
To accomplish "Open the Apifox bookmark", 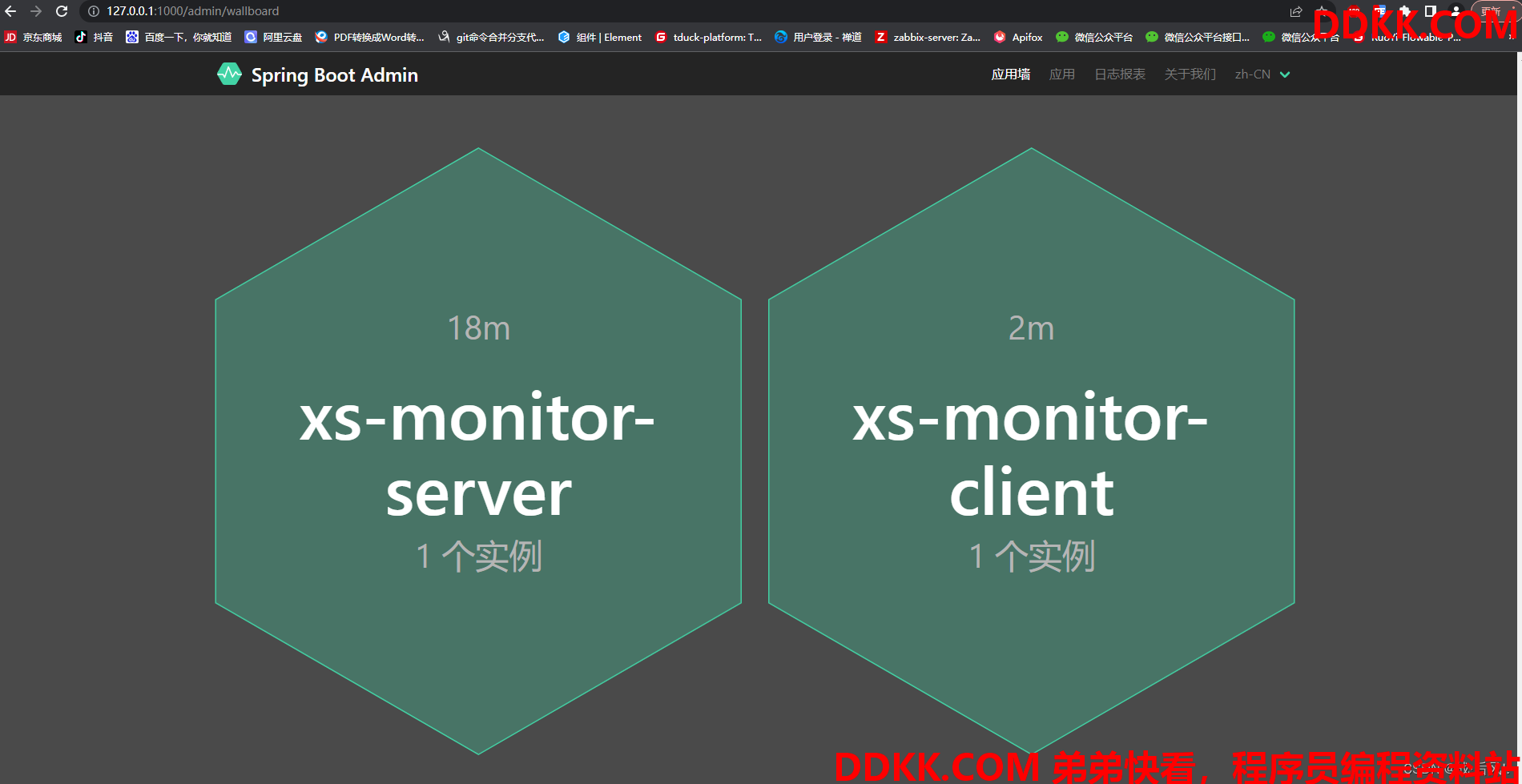I will (x=1018, y=37).
